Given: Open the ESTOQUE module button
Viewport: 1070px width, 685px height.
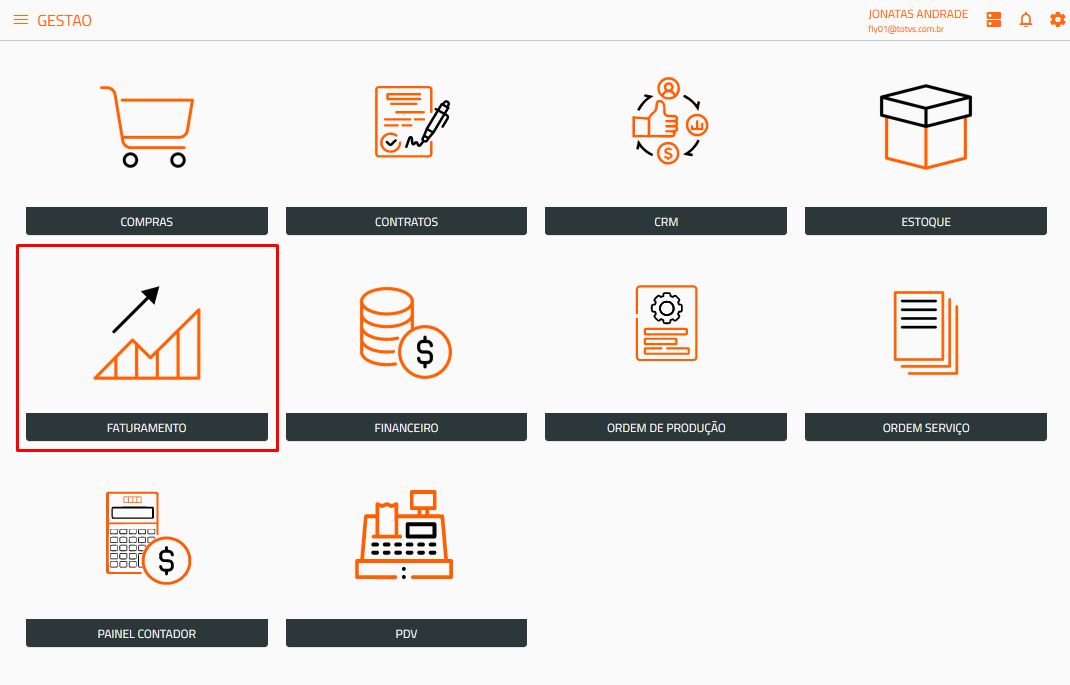Looking at the screenshot, I should (925, 221).
